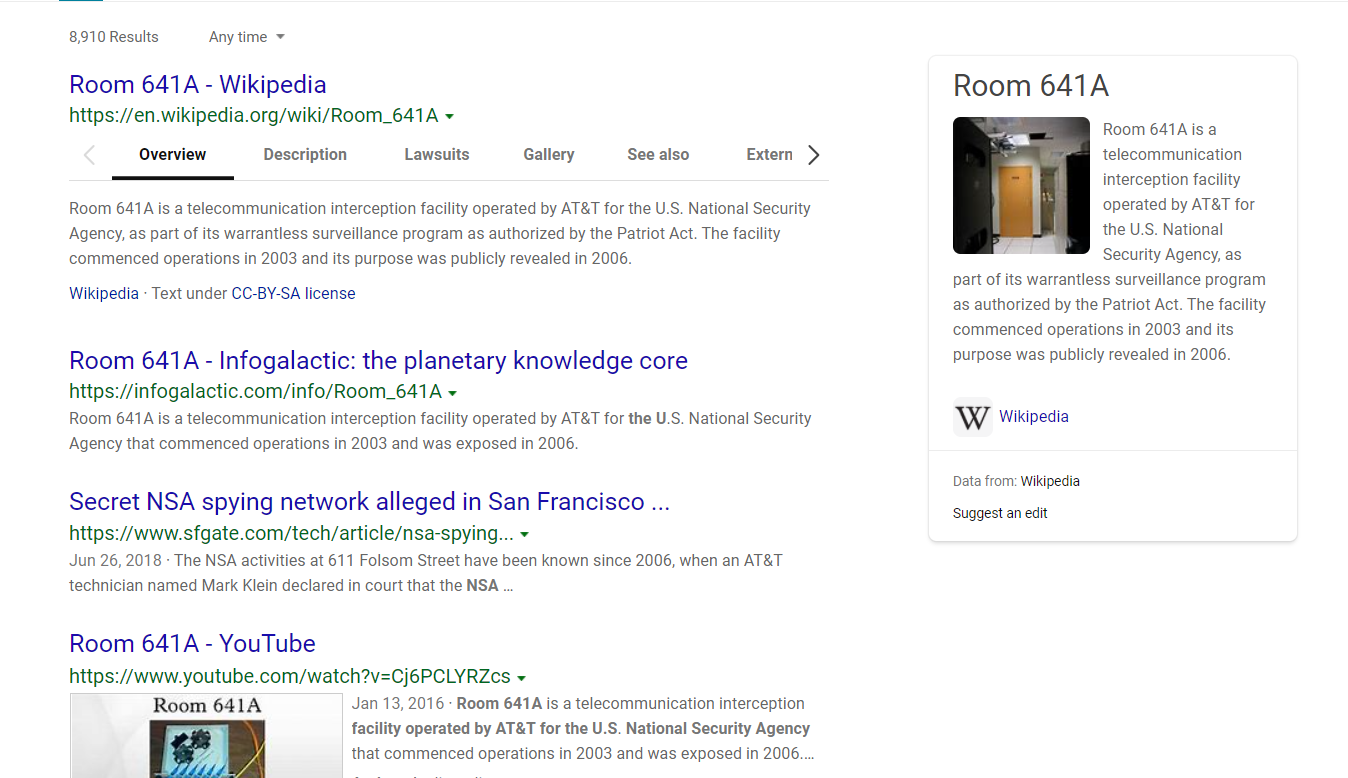Click the infogalactic.com/info/Room_641A URL text

[x=256, y=391]
